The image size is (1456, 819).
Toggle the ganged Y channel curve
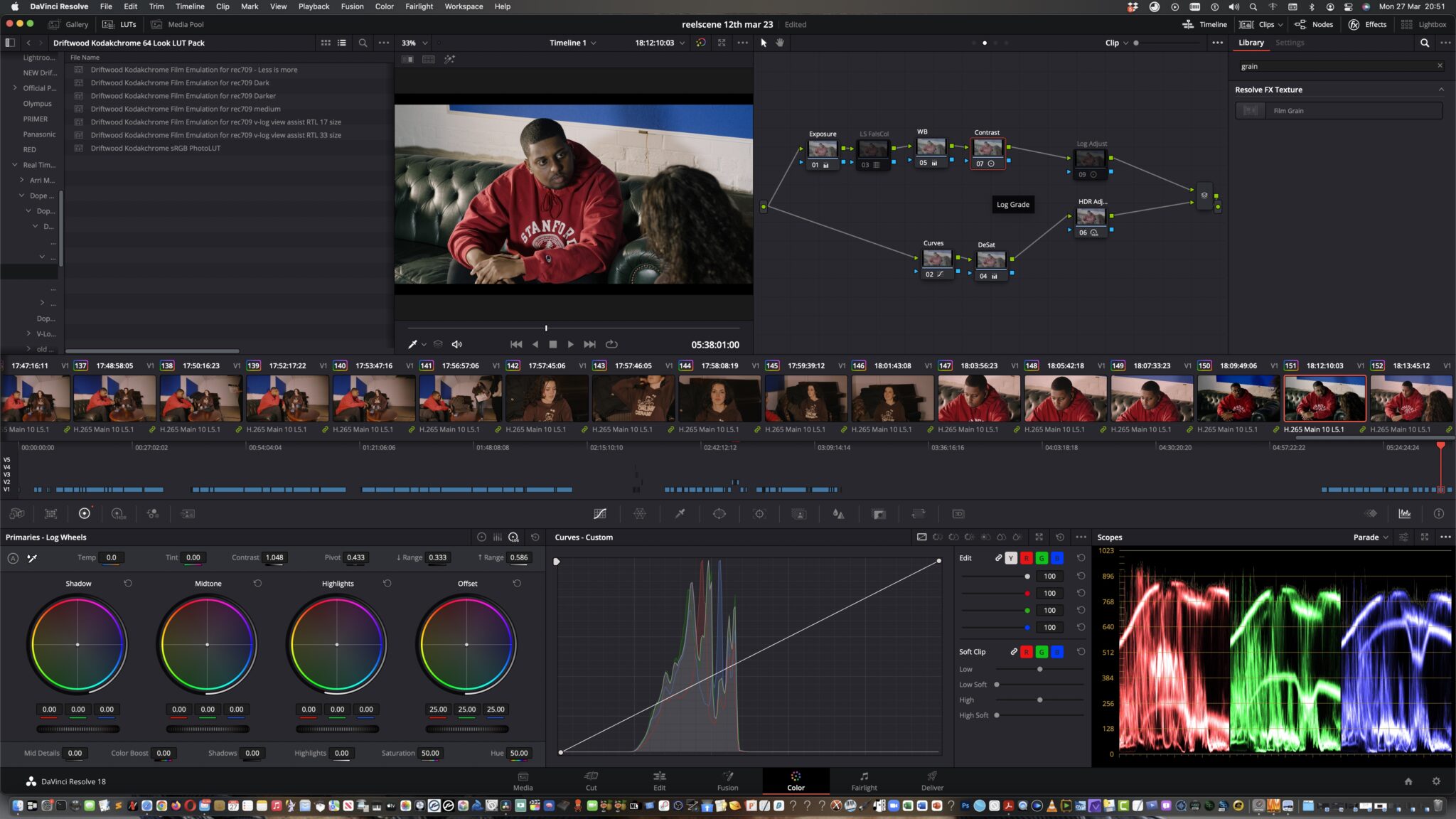point(1011,558)
